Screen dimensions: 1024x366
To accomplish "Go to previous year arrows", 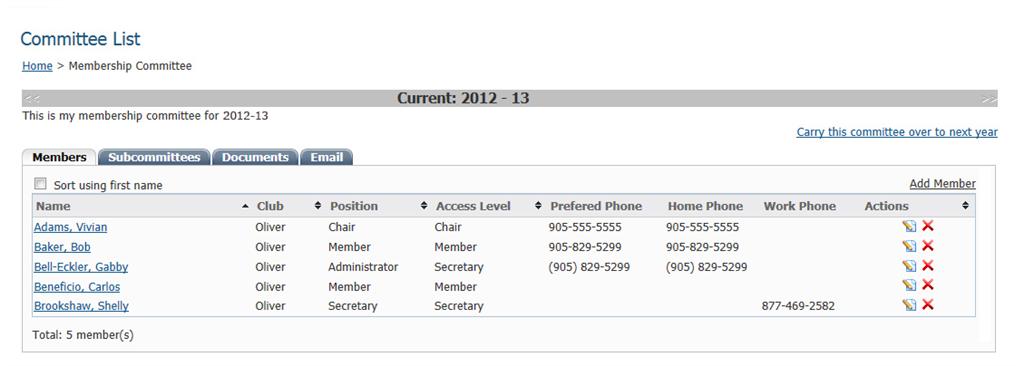I will 31,99.
